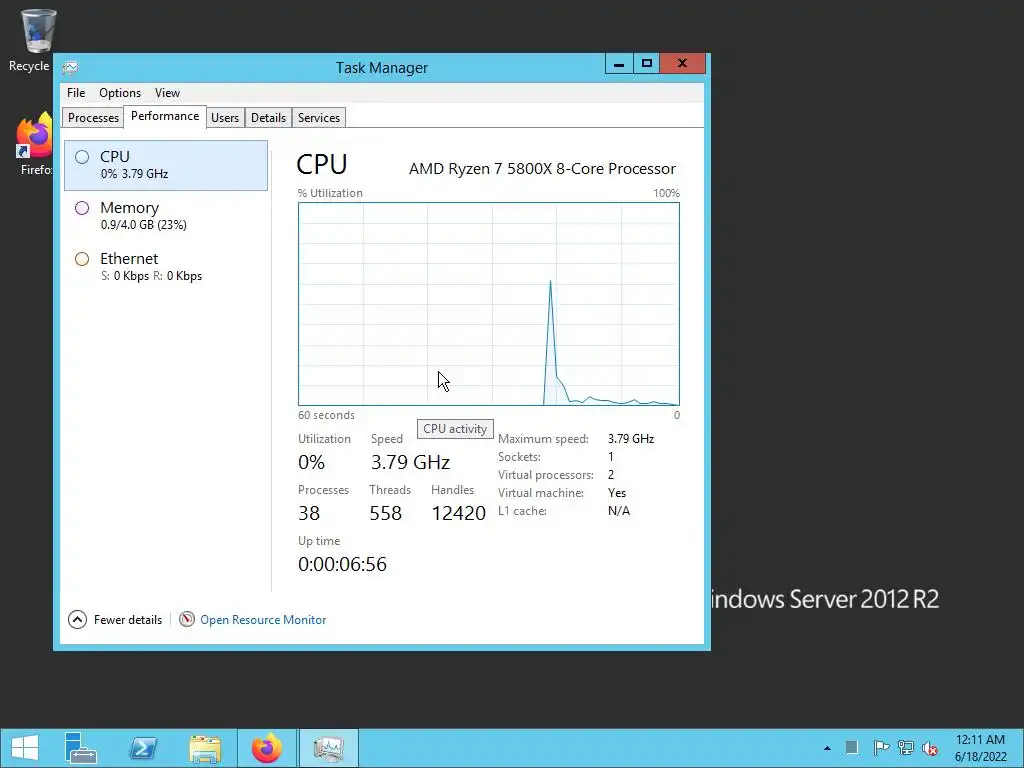This screenshot has width=1024, height=768.
Task: Click the CPU utilization graph
Action: (488, 304)
